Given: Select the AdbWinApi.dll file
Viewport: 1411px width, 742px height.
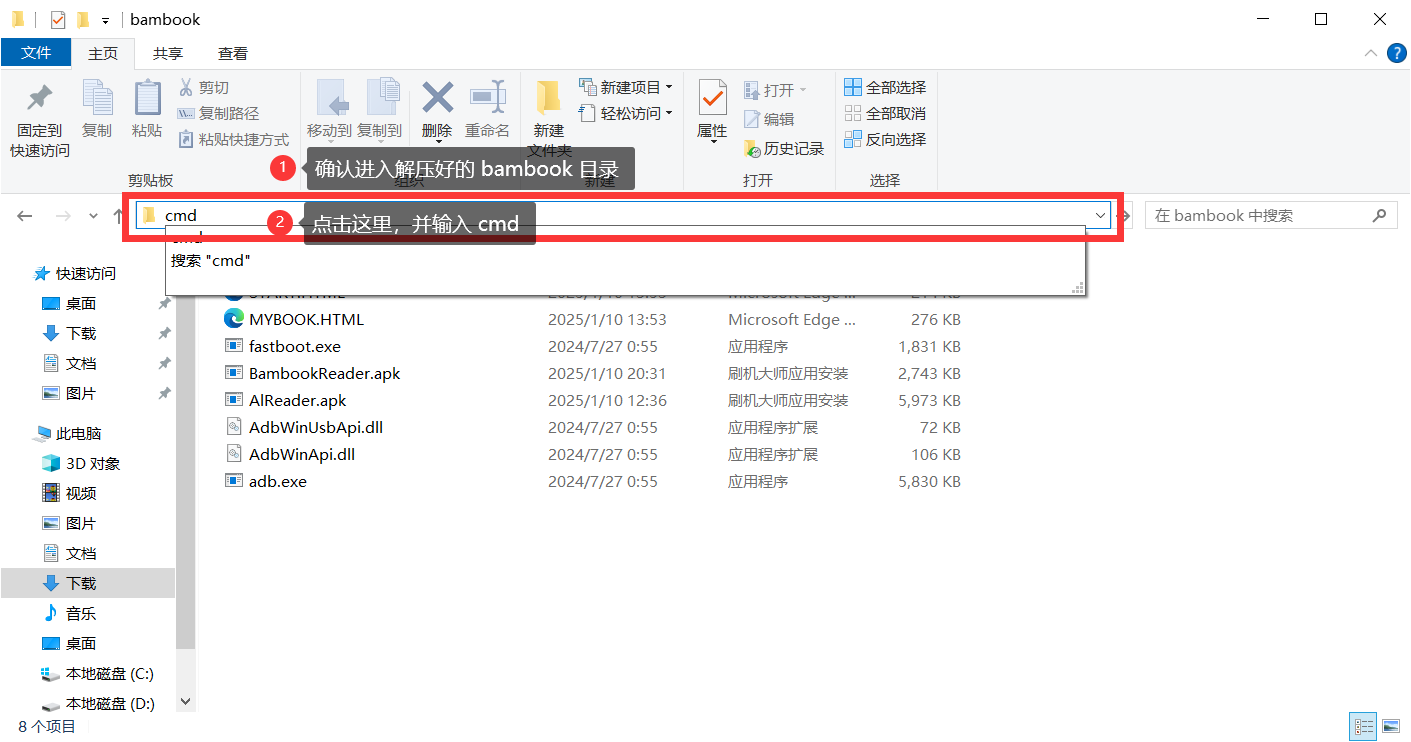Looking at the screenshot, I should [x=302, y=454].
